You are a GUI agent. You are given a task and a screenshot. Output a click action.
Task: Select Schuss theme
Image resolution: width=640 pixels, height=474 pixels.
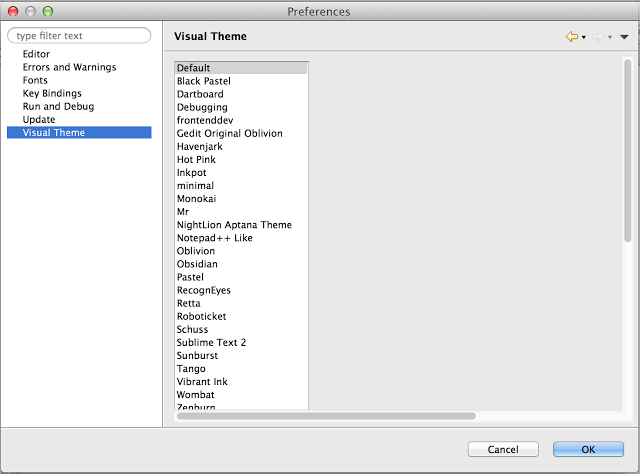(192, 329)
